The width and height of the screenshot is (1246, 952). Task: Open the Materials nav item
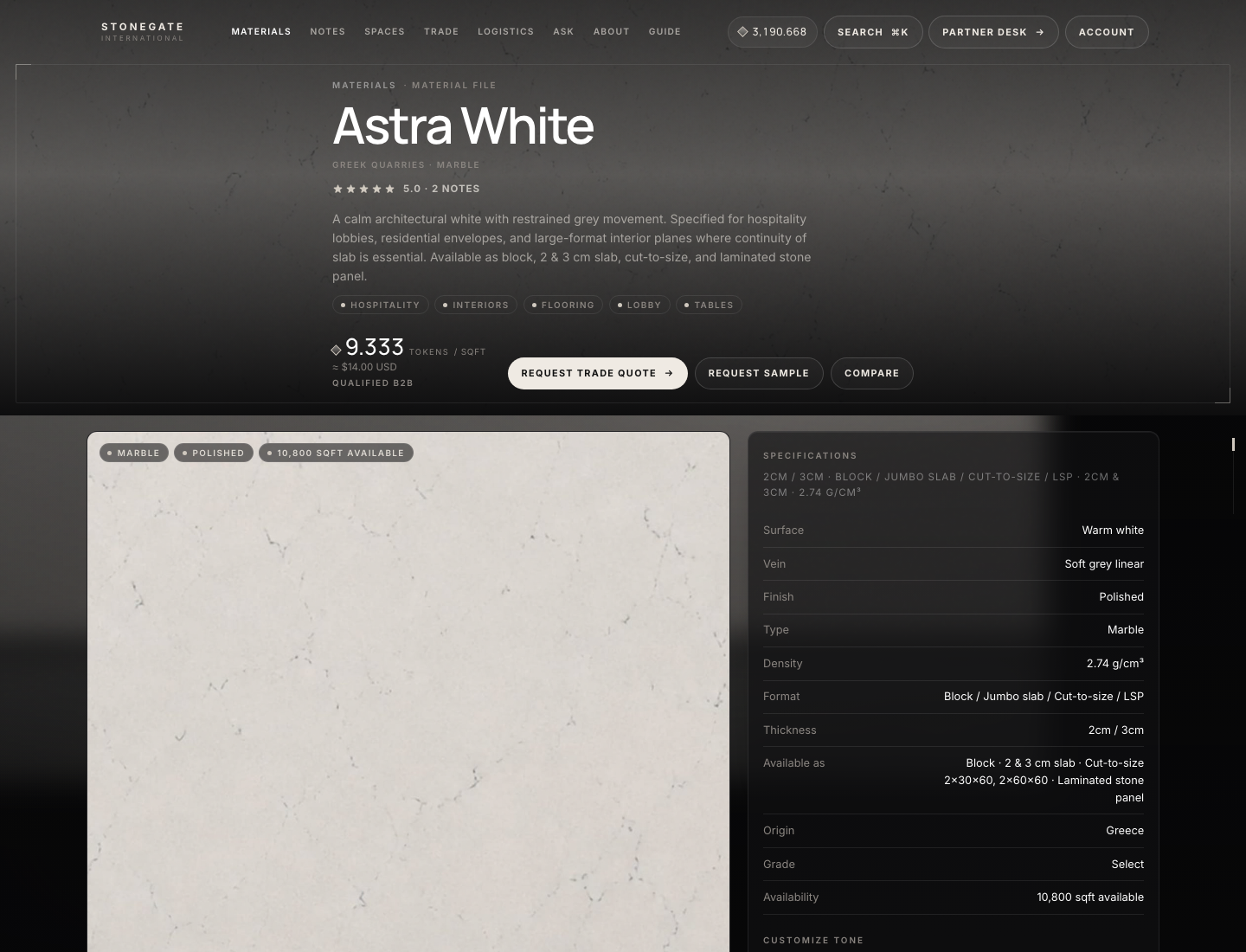tap(261, 32)
